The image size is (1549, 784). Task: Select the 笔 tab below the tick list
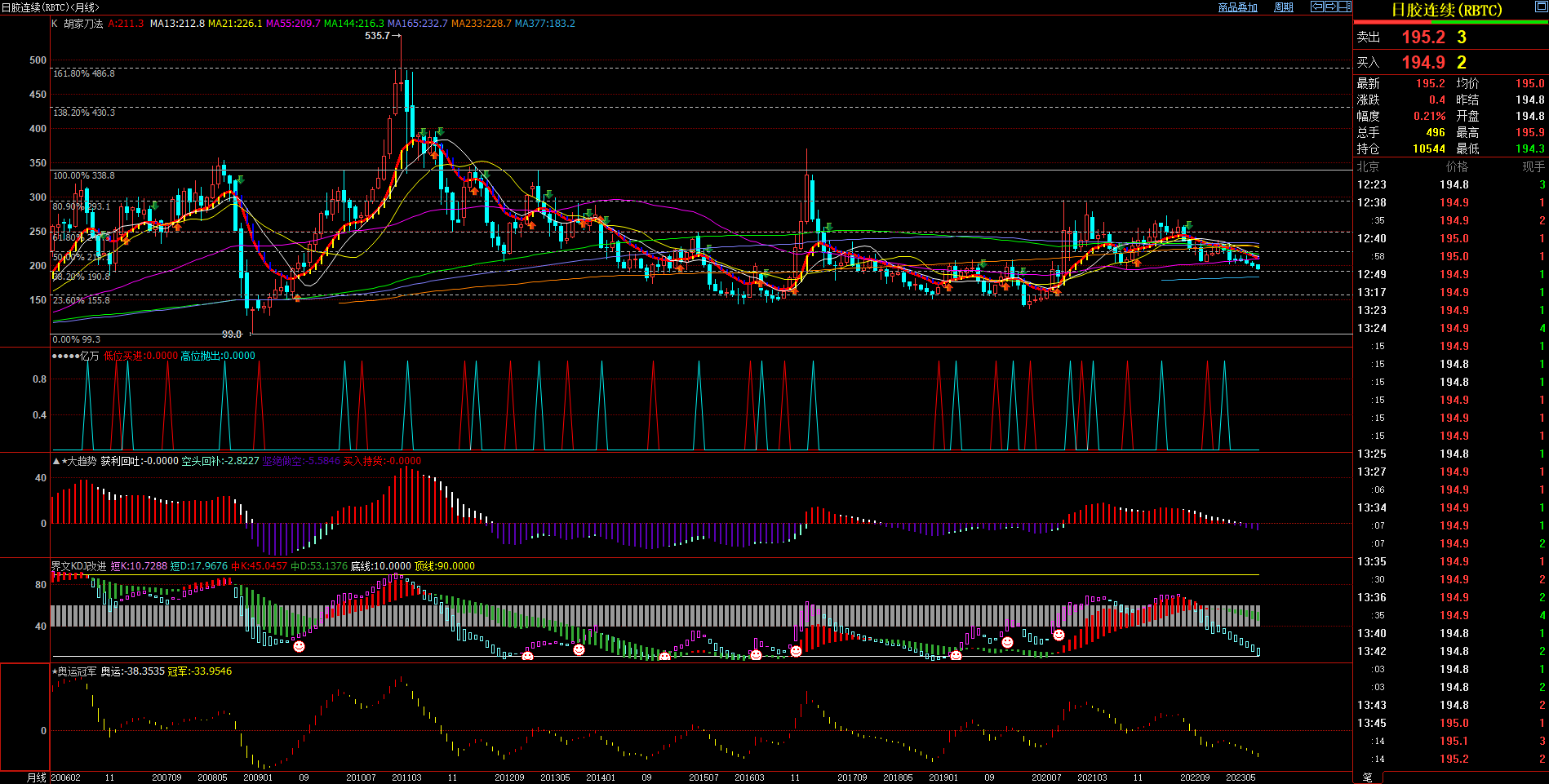(x=1368, y=777)
